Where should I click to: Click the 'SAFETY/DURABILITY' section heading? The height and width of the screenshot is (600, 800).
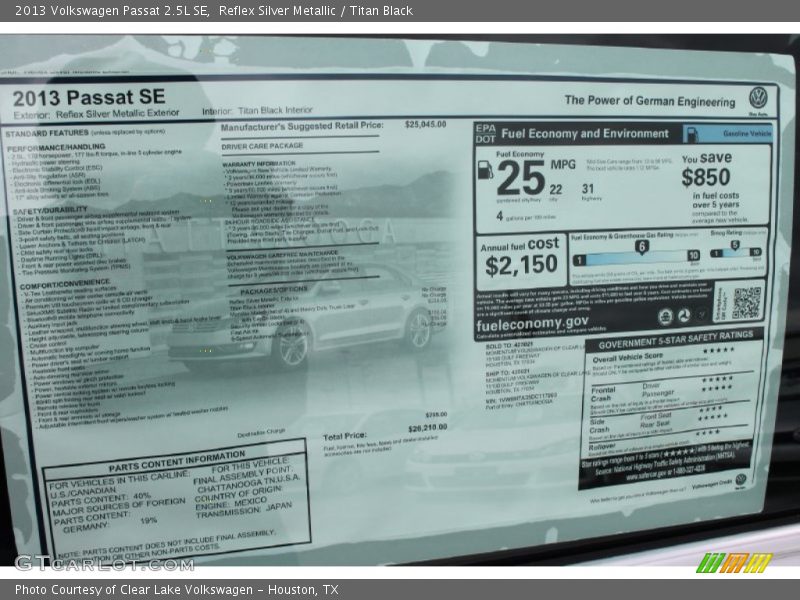click(50, 210)
